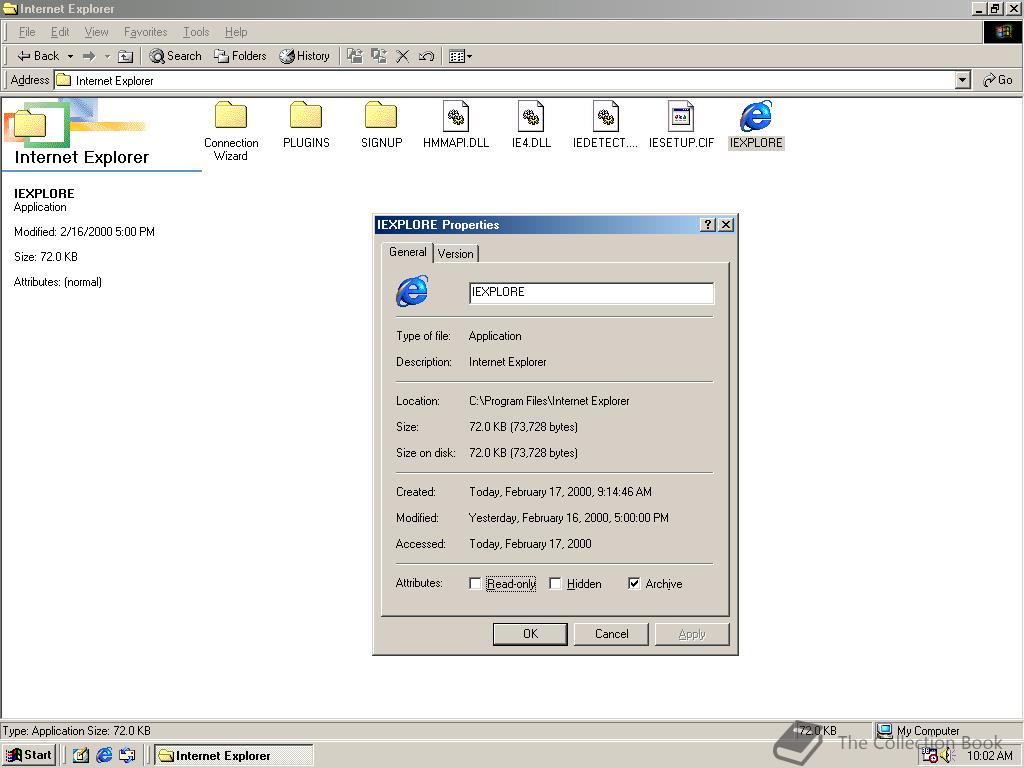Launch Internet Explorer from quick launch
The width and height of the screenshot is (1024, 768).
(104, 756)
